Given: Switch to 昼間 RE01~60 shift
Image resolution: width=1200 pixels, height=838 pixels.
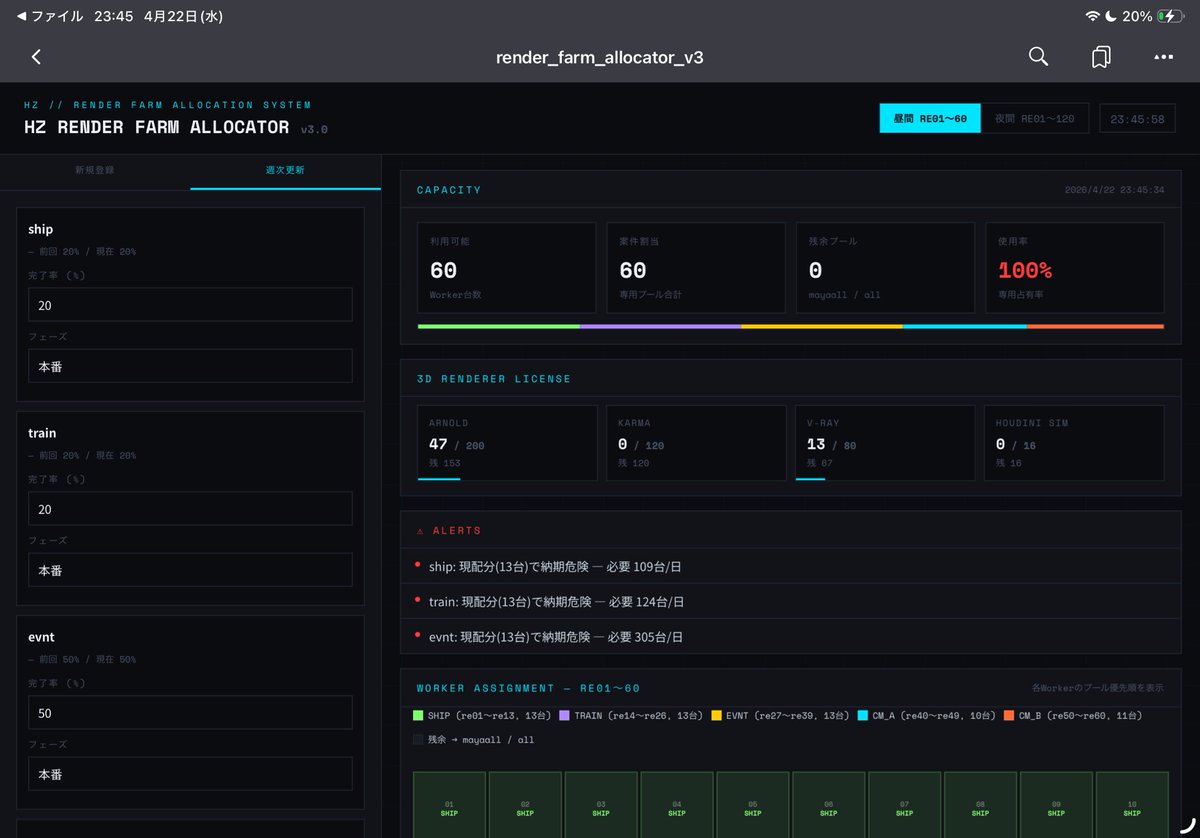Looking at the screenshot, I should pyautogui.click(x=930, y=118).
